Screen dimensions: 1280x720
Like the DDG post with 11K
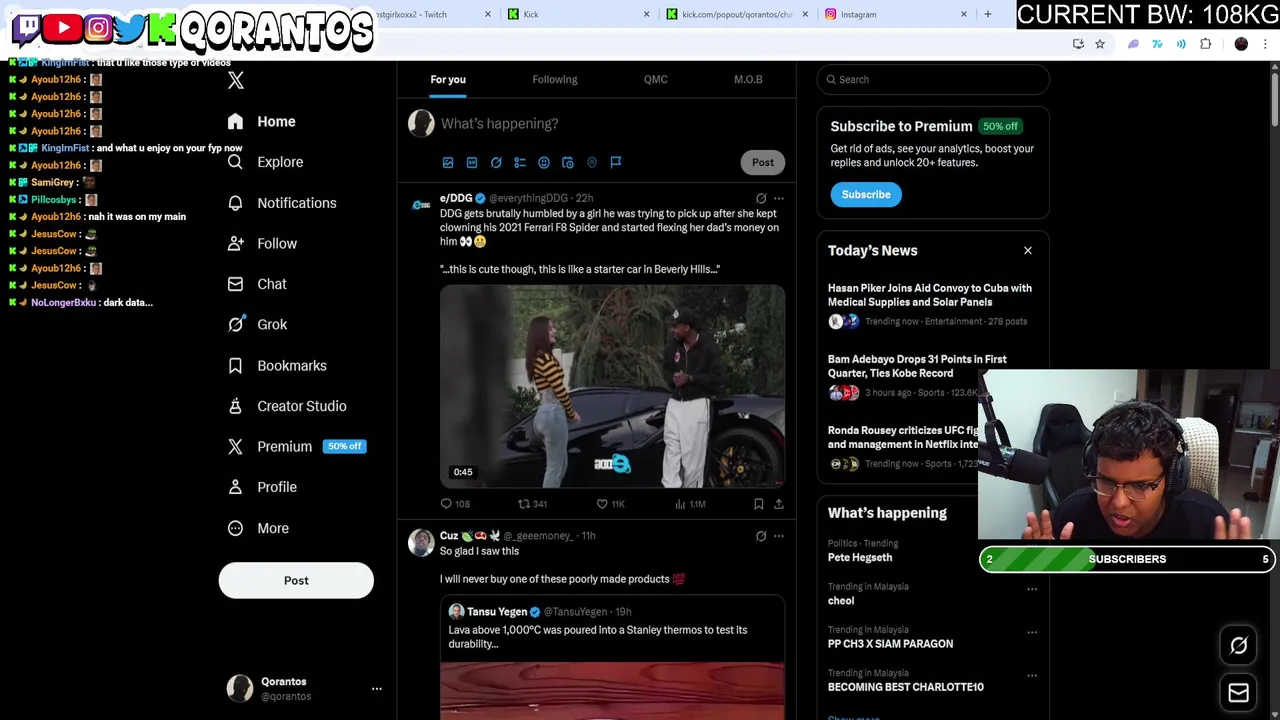tap(610, 504)
